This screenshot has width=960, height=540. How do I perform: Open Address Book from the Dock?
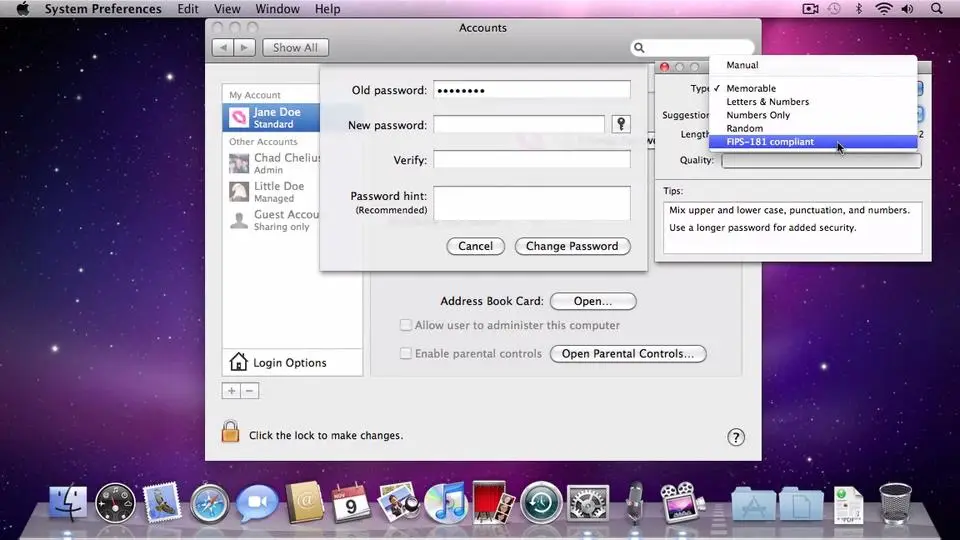pyautogui.click(x=304, y=503)
